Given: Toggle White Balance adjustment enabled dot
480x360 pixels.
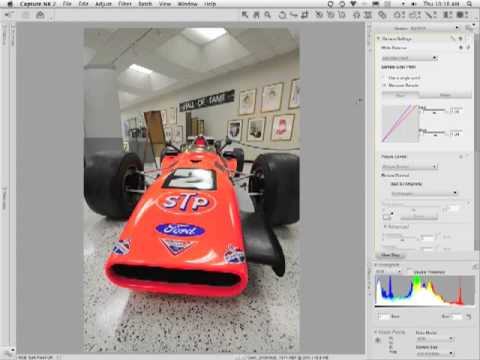Looking at the screenshot, I should (x=461, y=48).
